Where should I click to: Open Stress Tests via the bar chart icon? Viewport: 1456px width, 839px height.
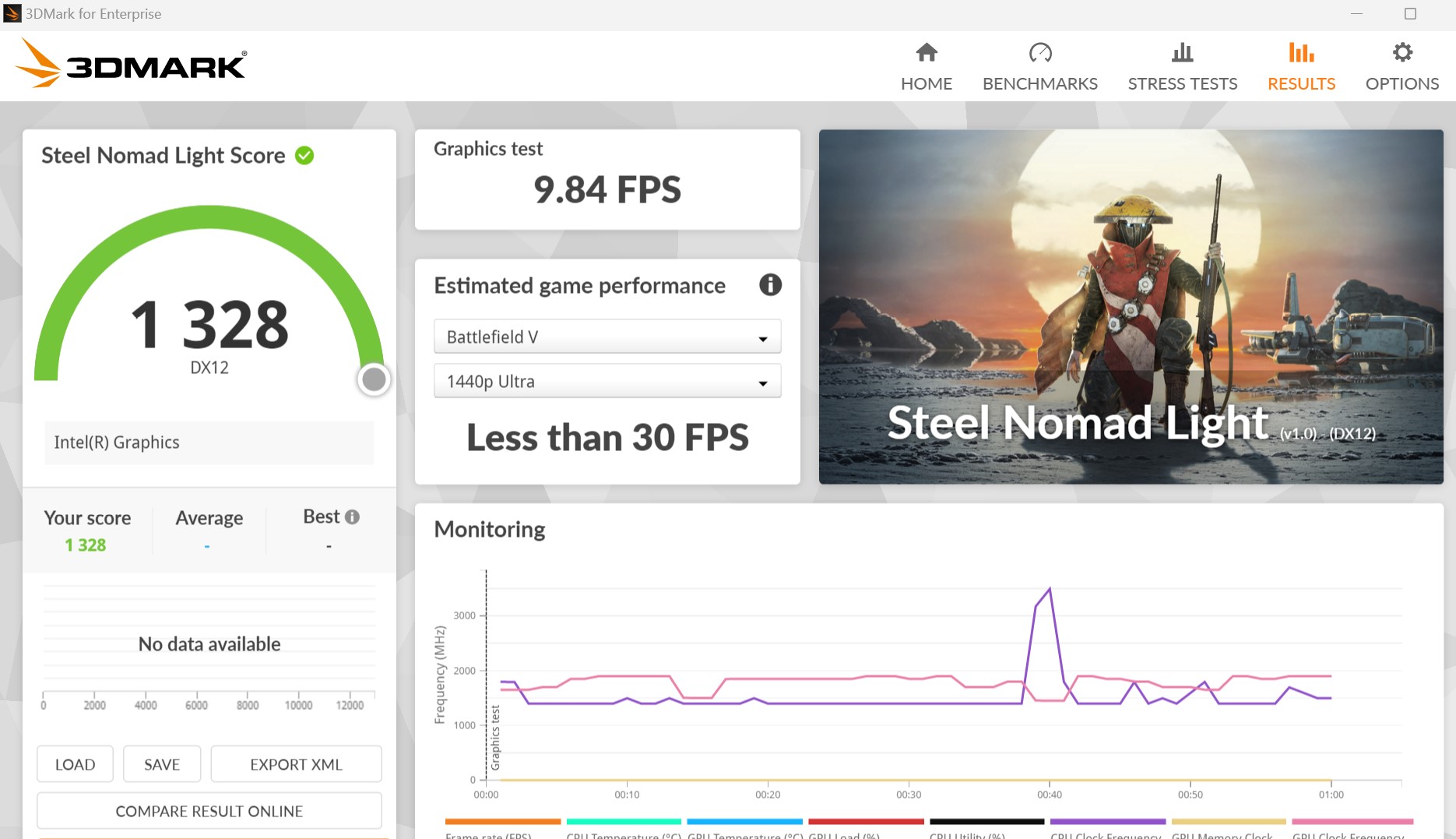[x=1182, y=53]
